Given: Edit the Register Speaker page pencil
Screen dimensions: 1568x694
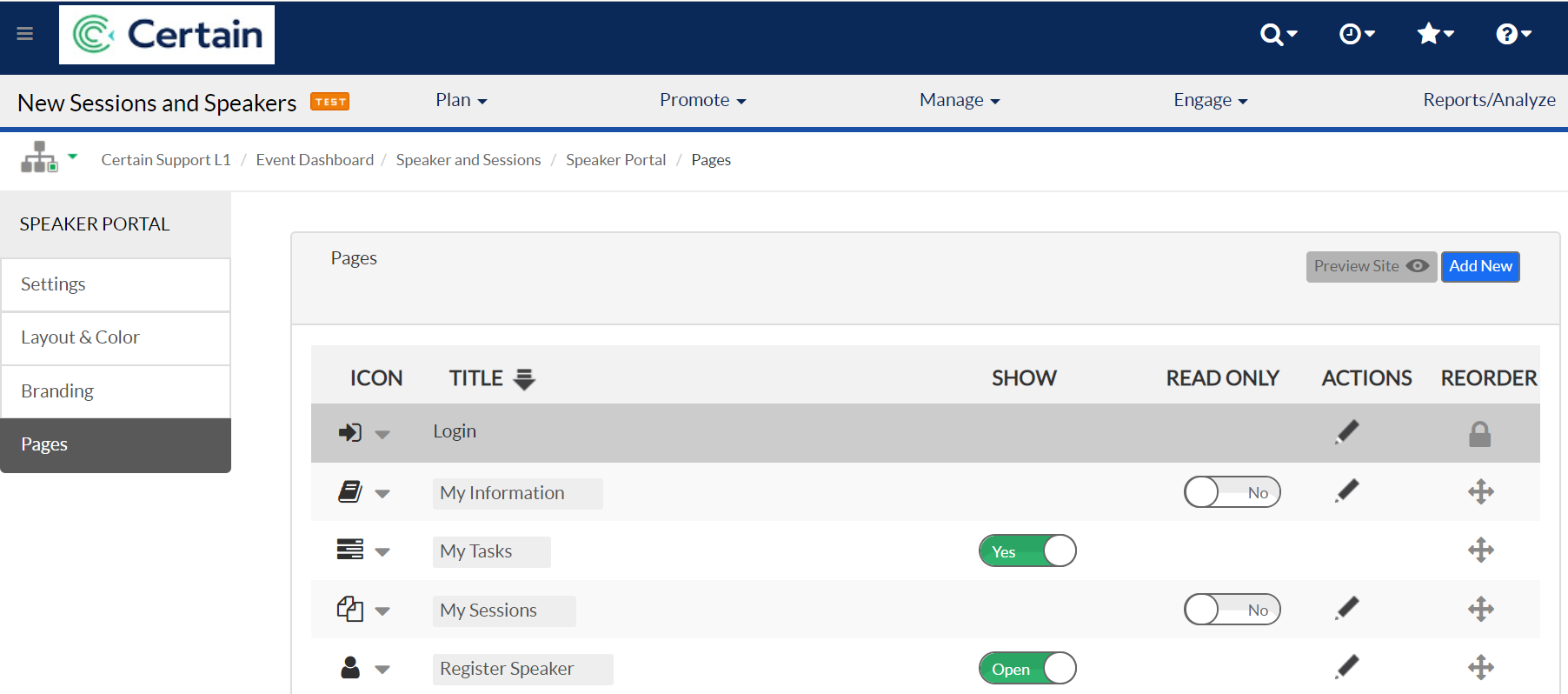Looking at the screenshot, I should pos(1347,667).
